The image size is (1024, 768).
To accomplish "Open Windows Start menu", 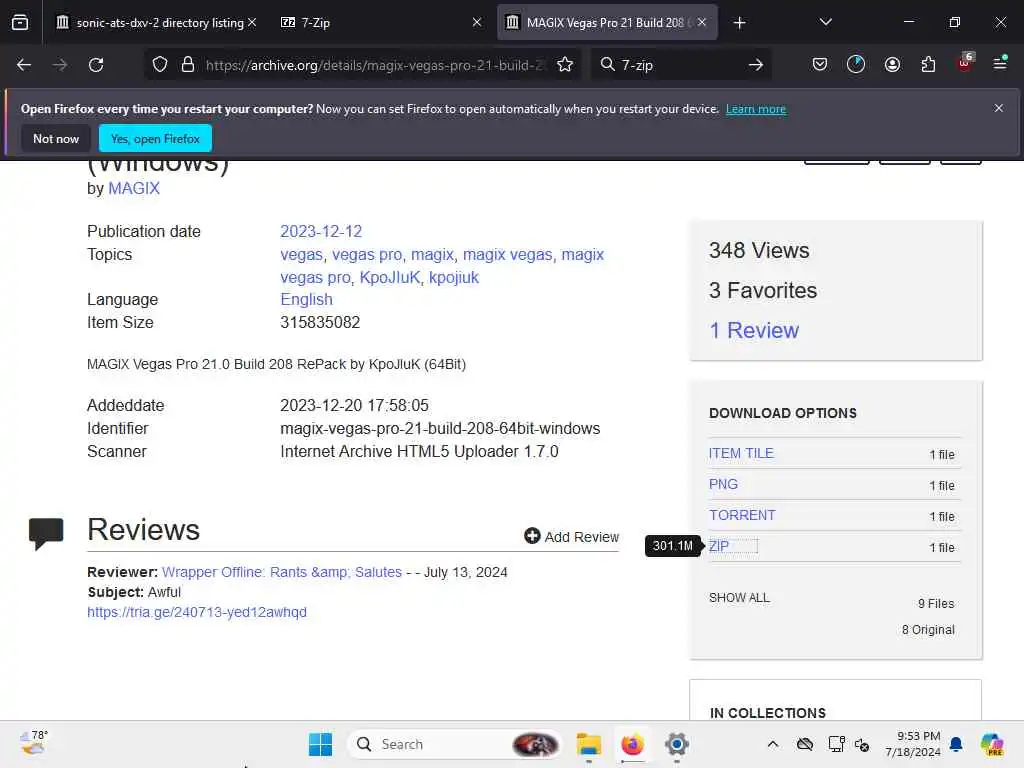I will coord(320,744).
